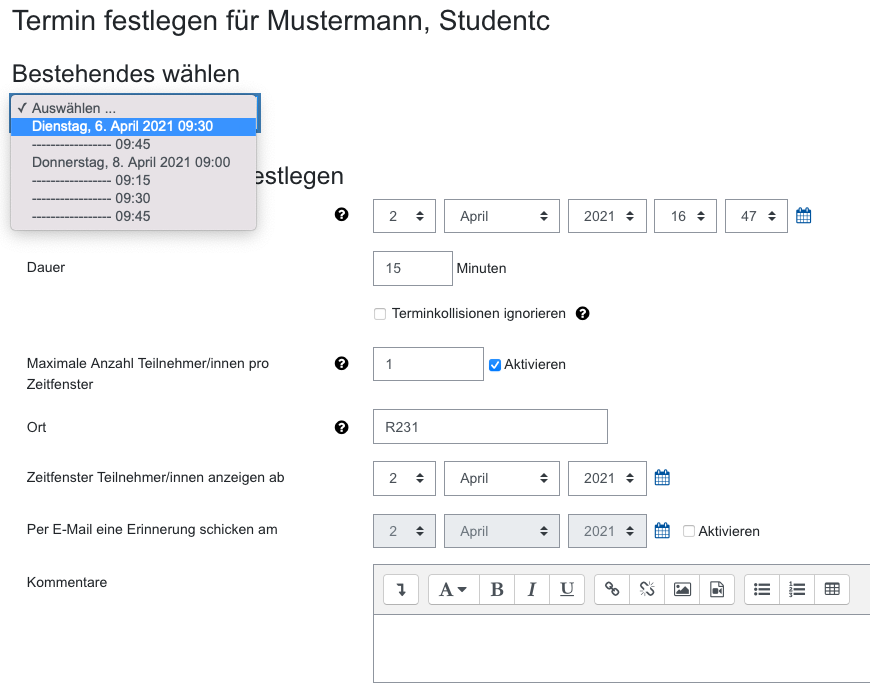The image size is (870, 699).
Task: Click the insert media icon in the editor
Action: click(x=716, y=589)
